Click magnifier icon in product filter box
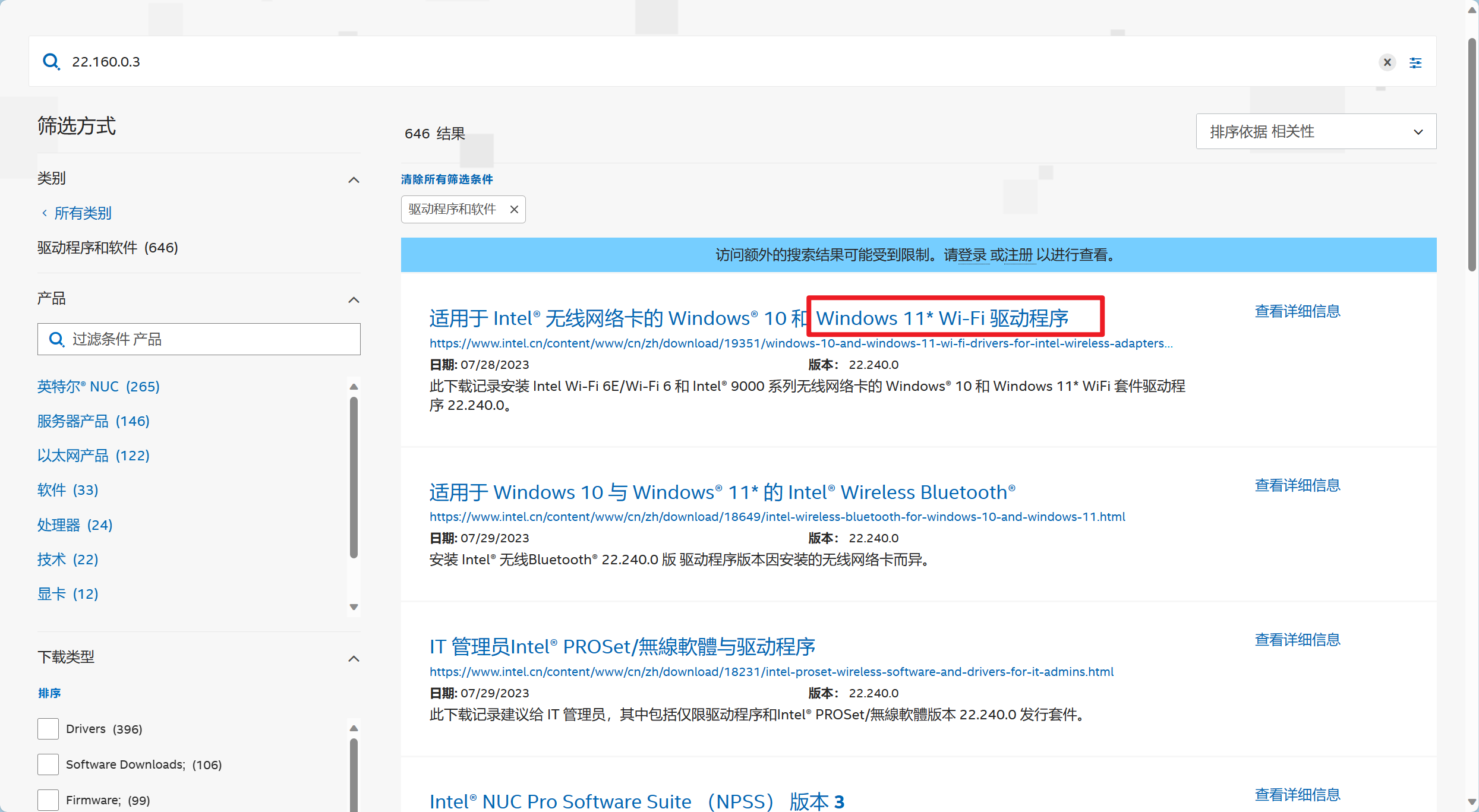This screenshot has height=812, width=1479. pyautogui.click(x=56, y=339)
